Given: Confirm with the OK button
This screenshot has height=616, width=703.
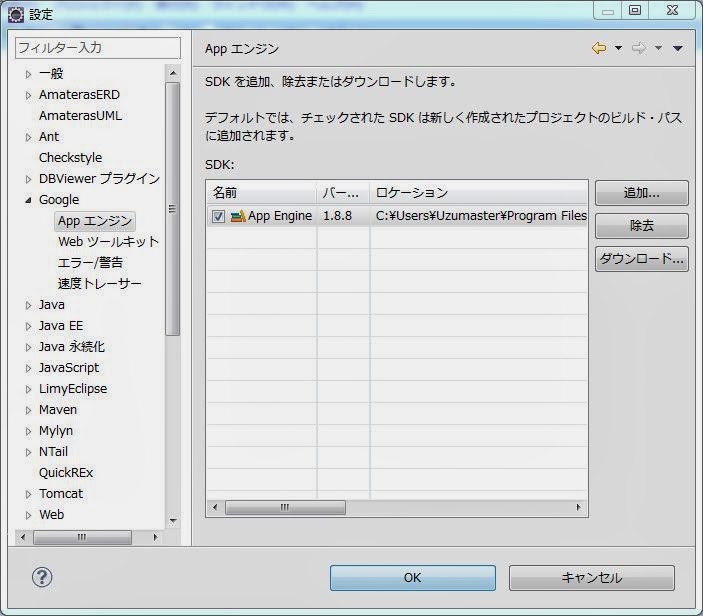Looking at the screenshot, I should [x=412, y=577].
